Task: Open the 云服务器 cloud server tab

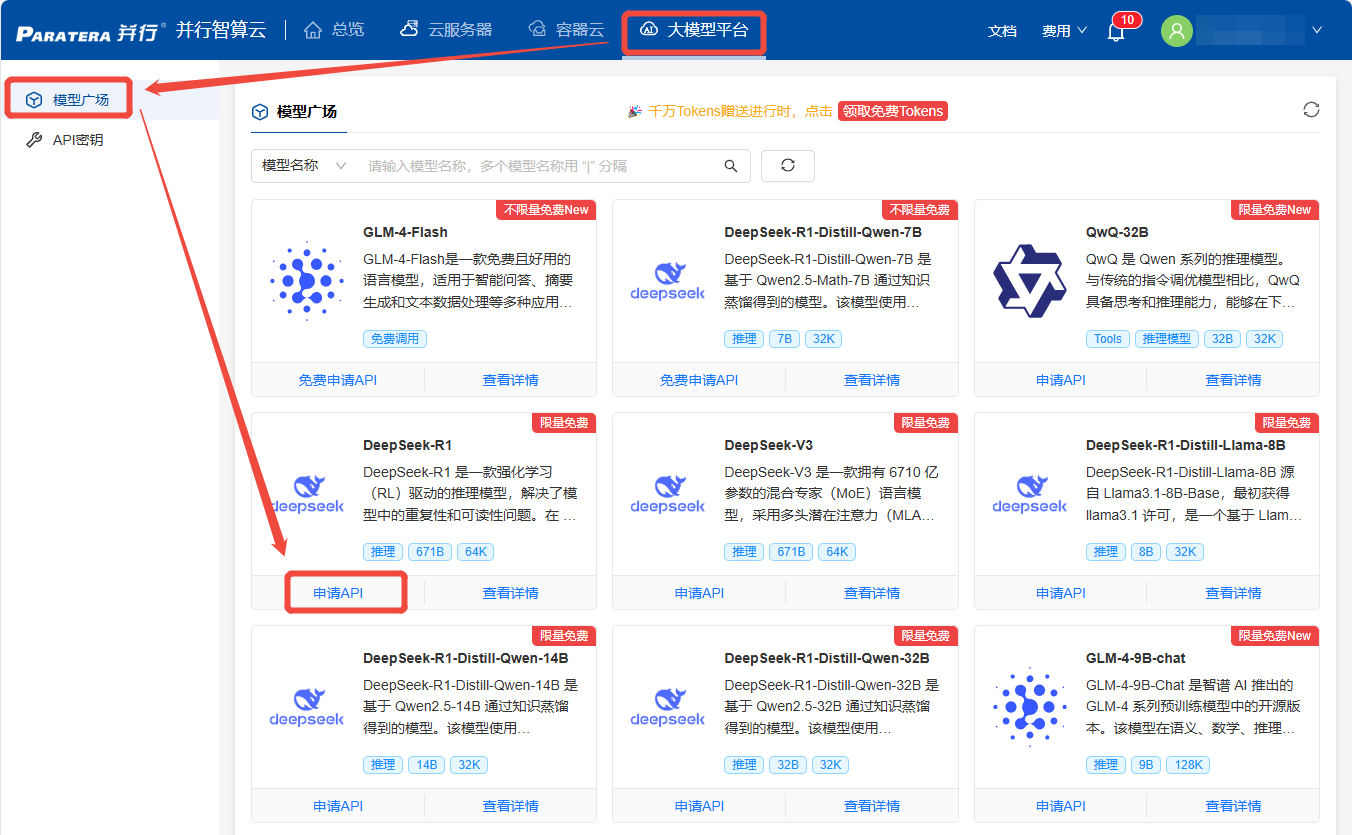Action: coord(446,29)
